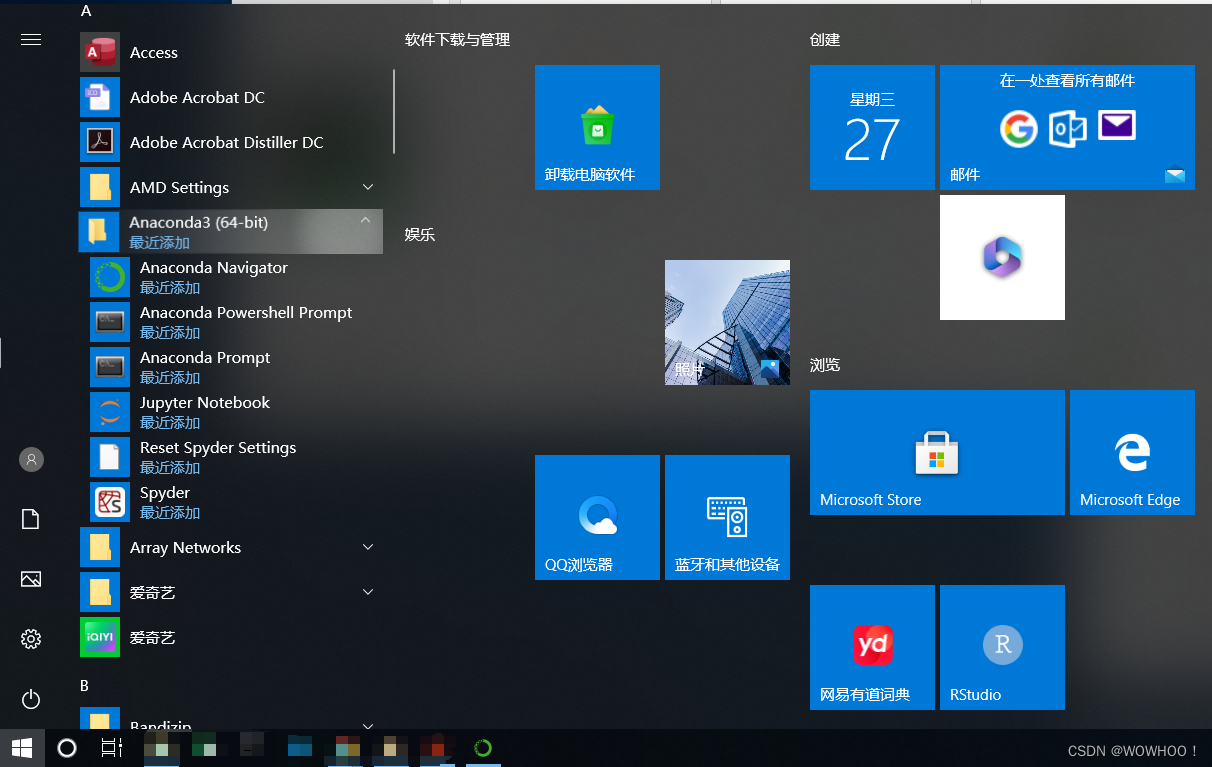Image resolution: width=1212 pixels, height=767 pixels.
Task: Click the 软件下载与管理 group title
Action: 457,40
